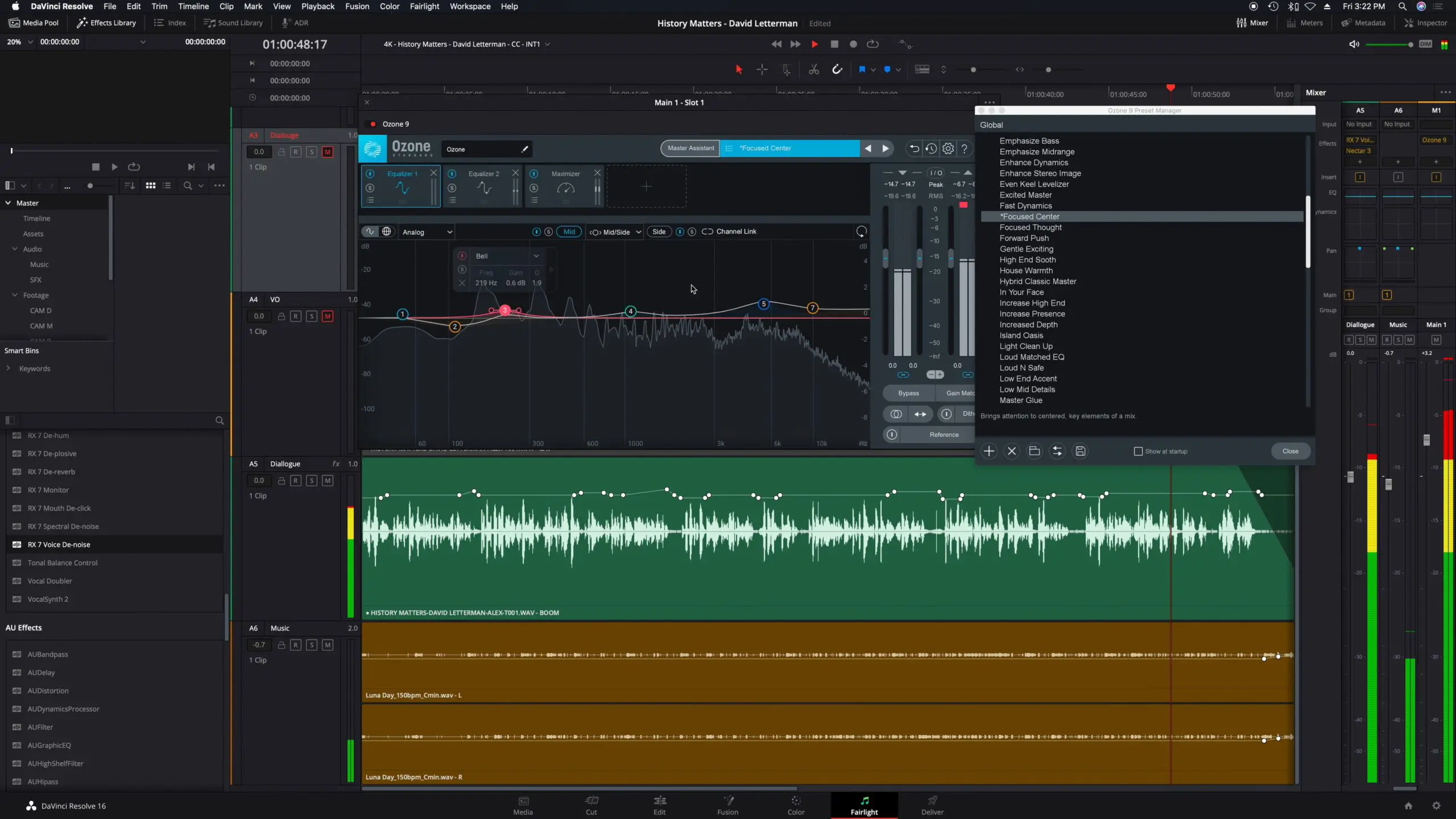This screenshot has width=1456, height=819.
Task: Click the search icon in media pool toolbar
Action: (x=187, y=185)
